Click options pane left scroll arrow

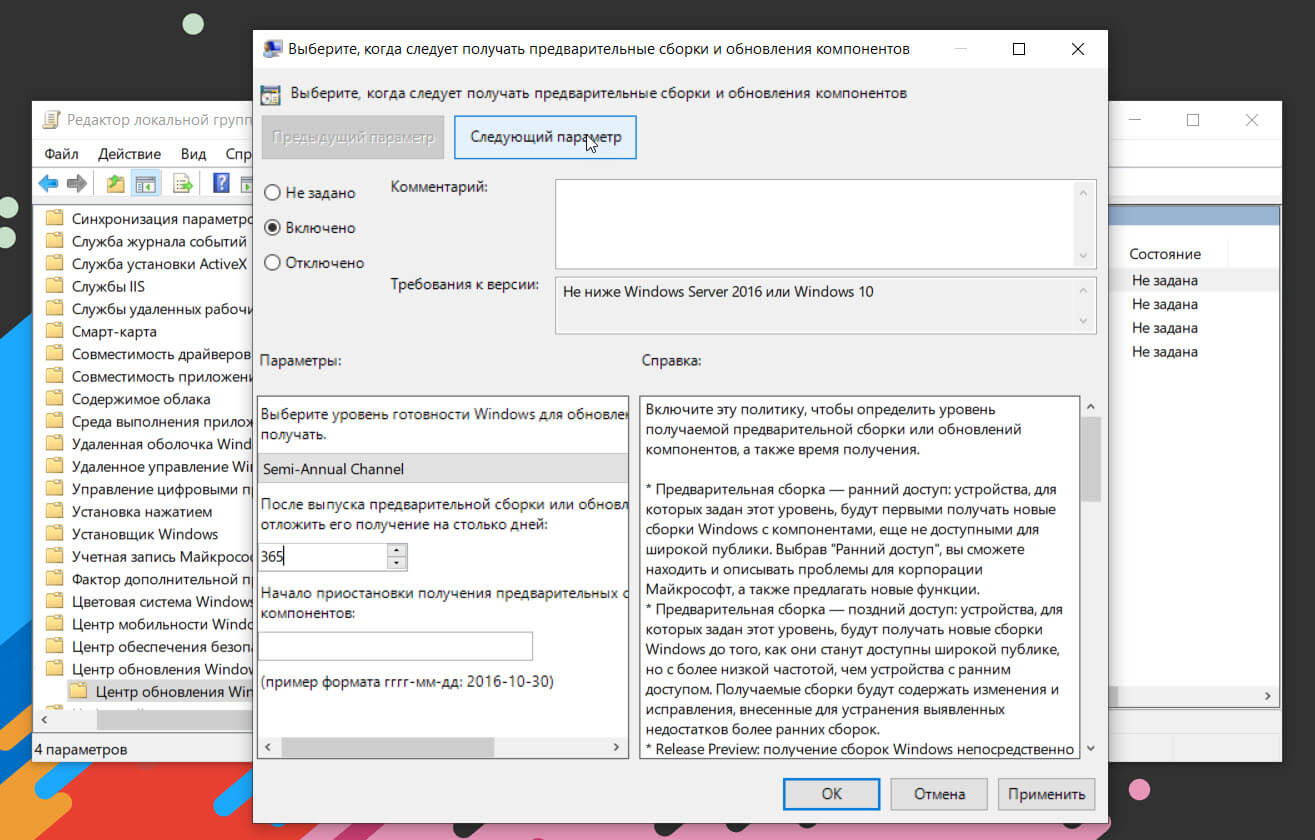[x=268, y=747]
